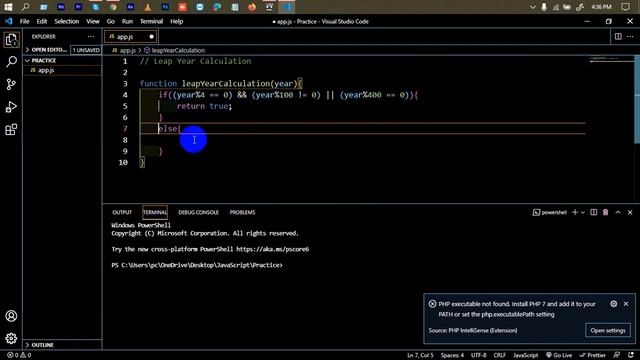640x360 pixels.
Task: Open the Run and Debug view
Action: (11, 107)
